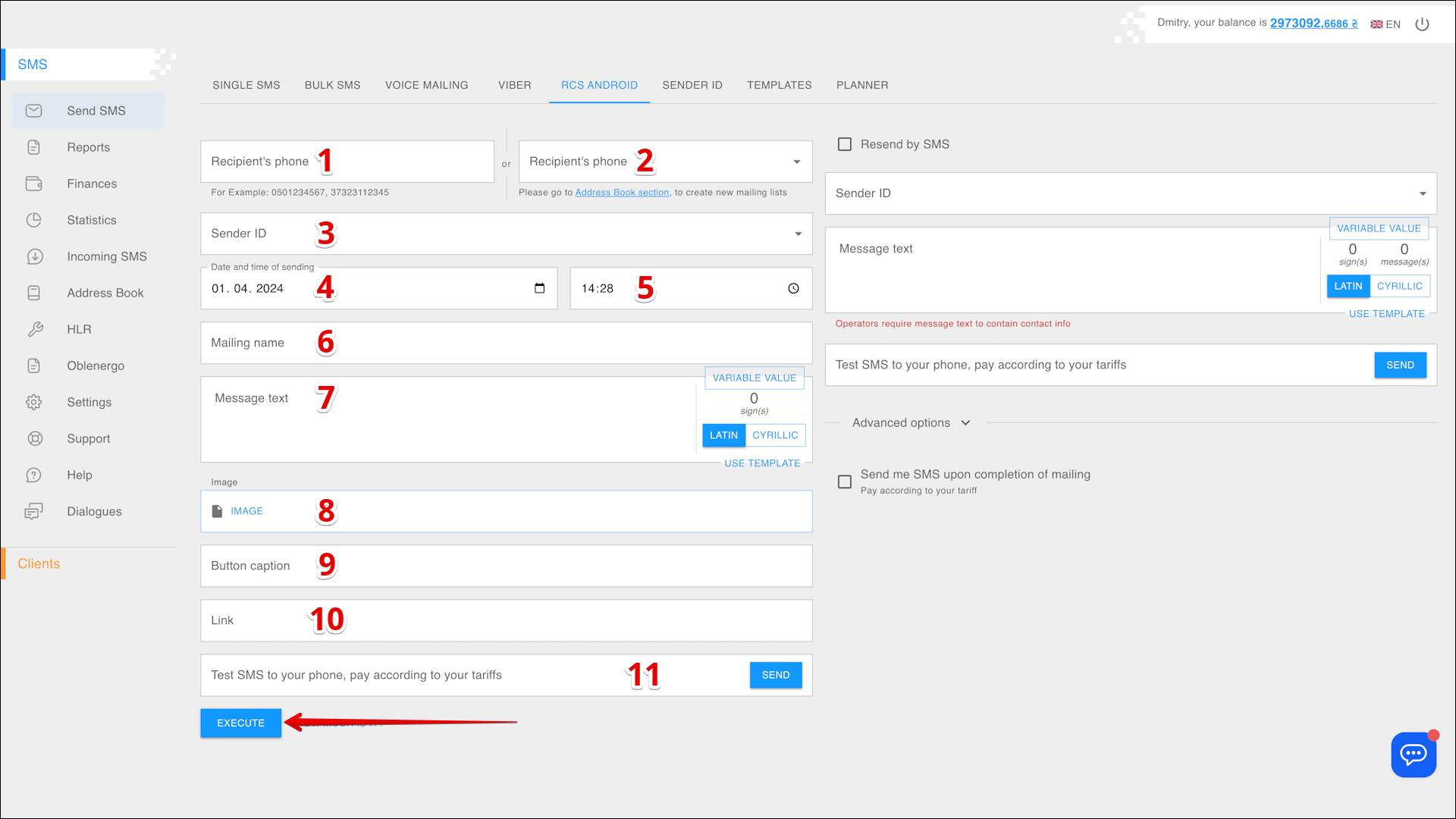Click the Dialogues chat icon in sidebar

coord(34,511)
